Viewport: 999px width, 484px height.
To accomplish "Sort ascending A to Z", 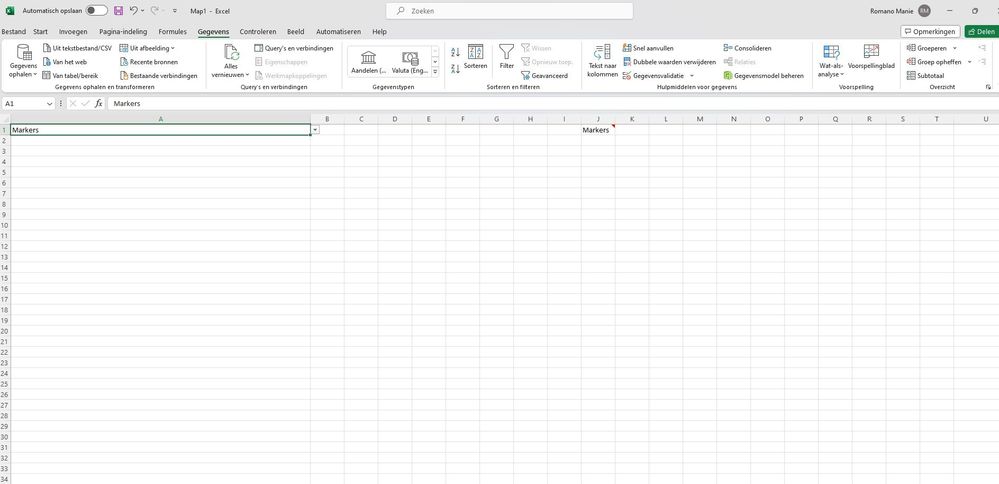I will [455, 53].
